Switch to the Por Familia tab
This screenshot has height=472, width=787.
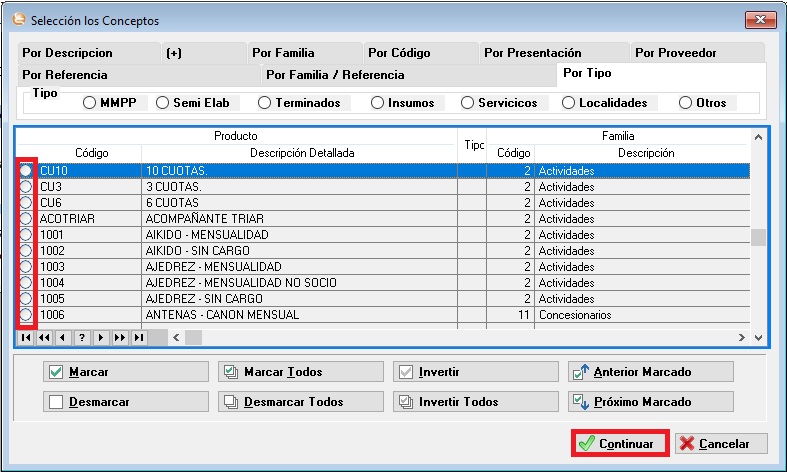[x=283, y=53]
